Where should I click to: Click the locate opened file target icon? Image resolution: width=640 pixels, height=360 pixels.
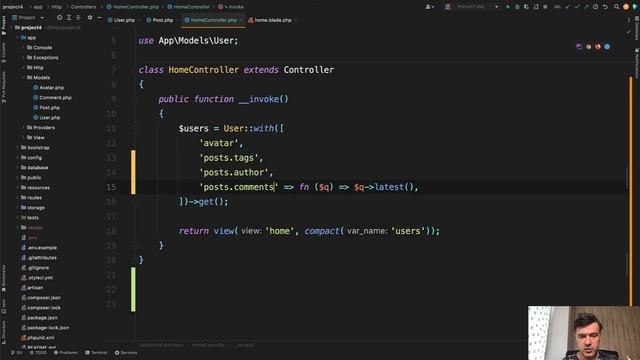(60, 18)
